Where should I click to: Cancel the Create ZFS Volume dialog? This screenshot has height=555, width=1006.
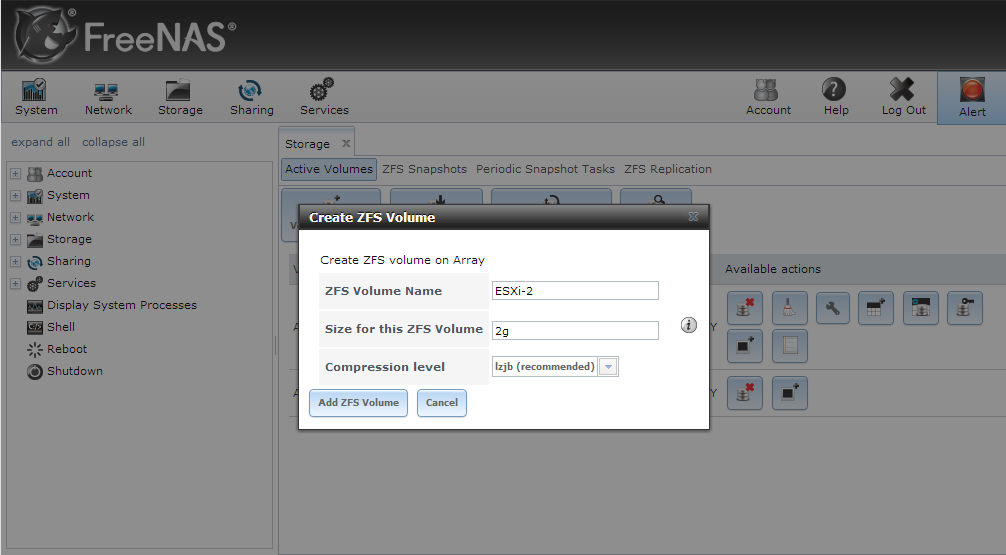point(441,403)
